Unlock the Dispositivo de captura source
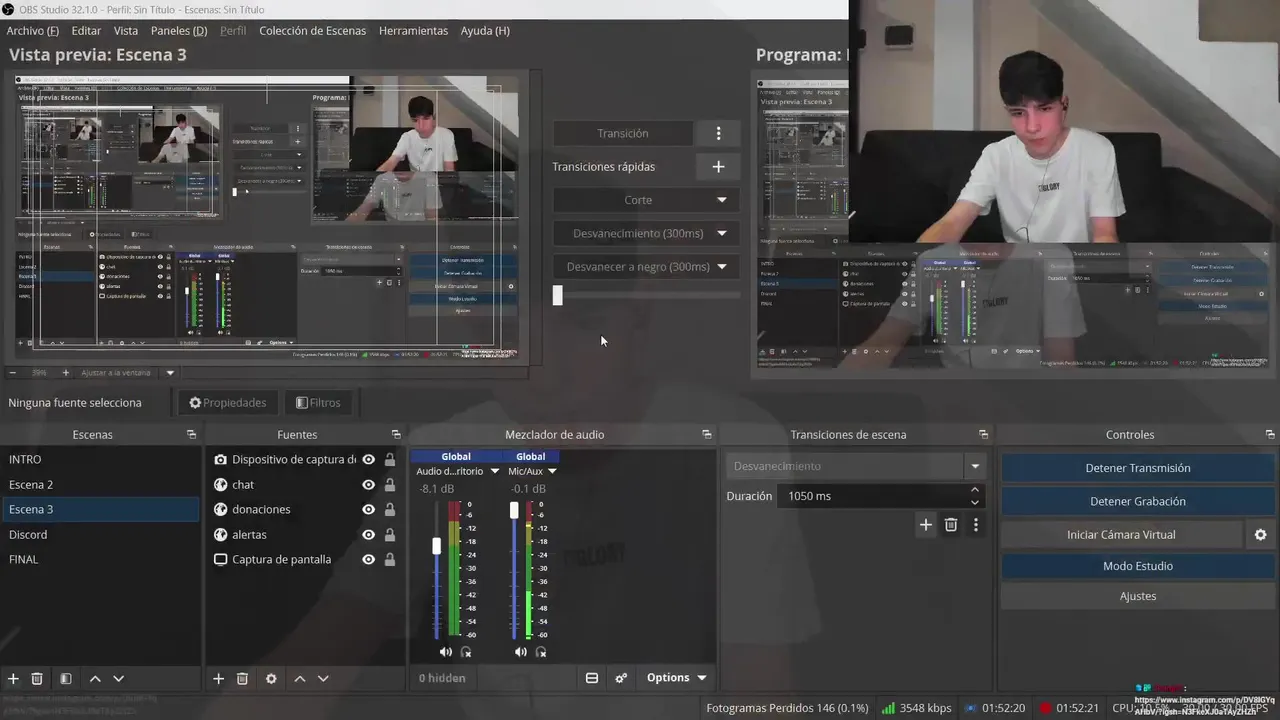The image size is (1280, 720). [x=390, y=460]
